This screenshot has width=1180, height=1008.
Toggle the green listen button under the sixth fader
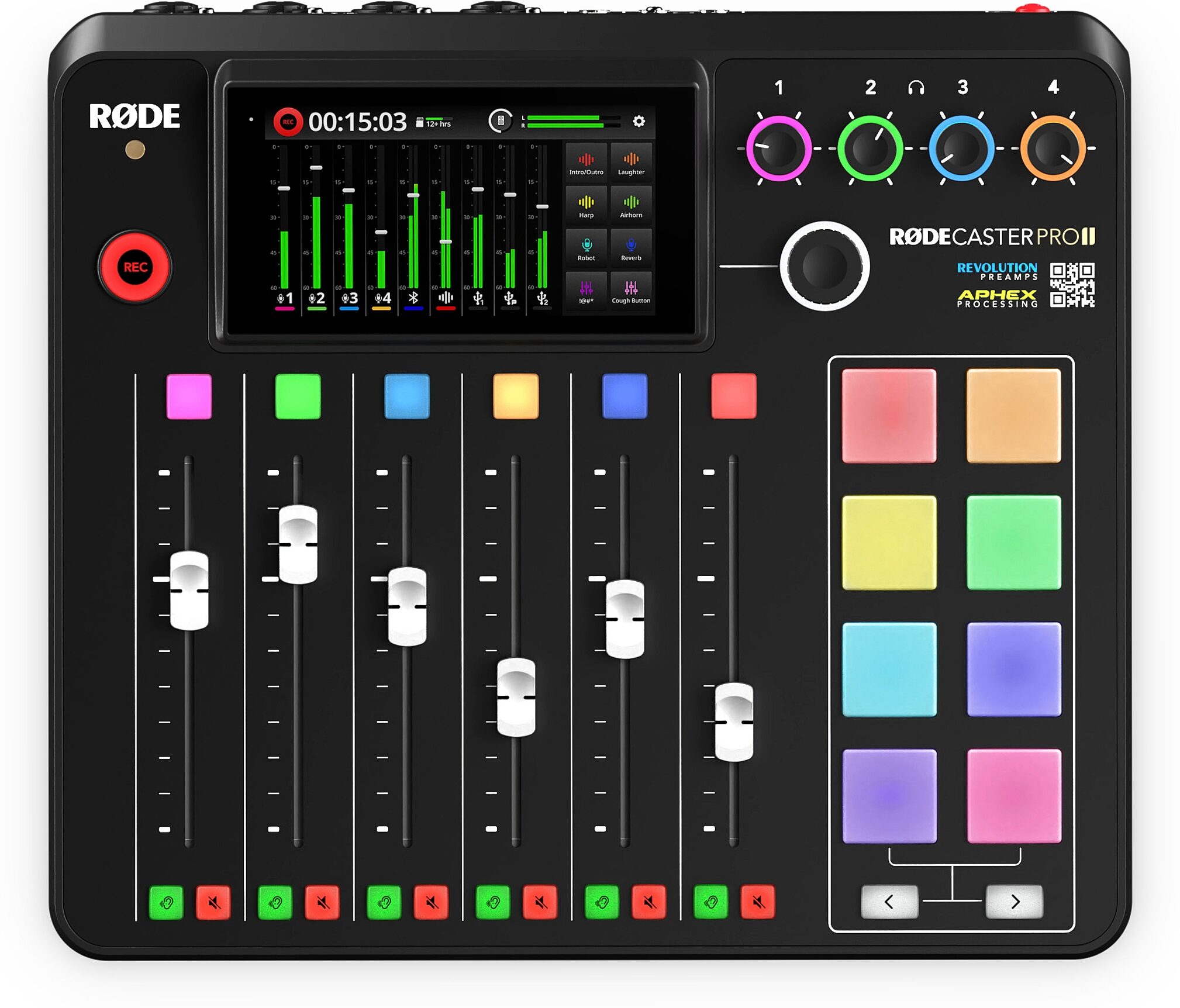click(x=710, y=903)
